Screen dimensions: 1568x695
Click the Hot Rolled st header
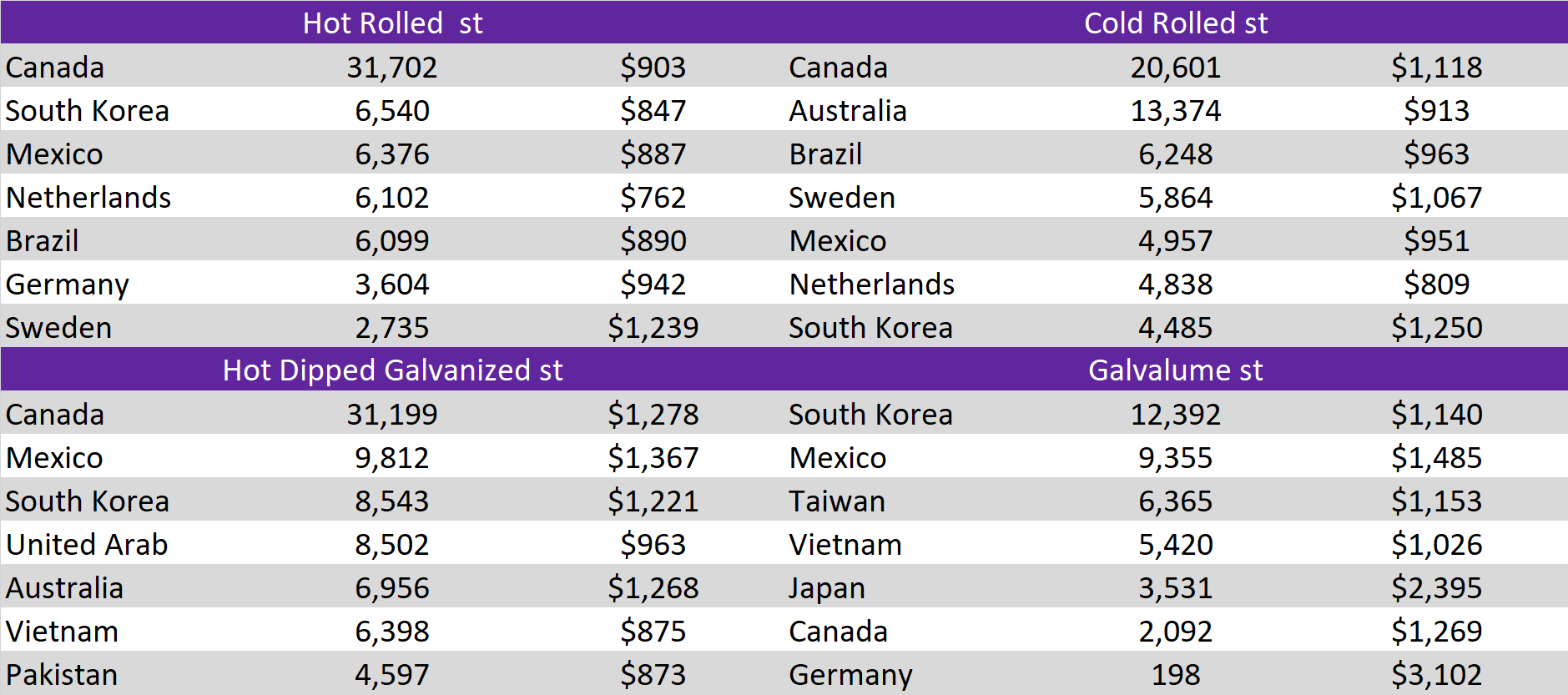click(392, 23)
